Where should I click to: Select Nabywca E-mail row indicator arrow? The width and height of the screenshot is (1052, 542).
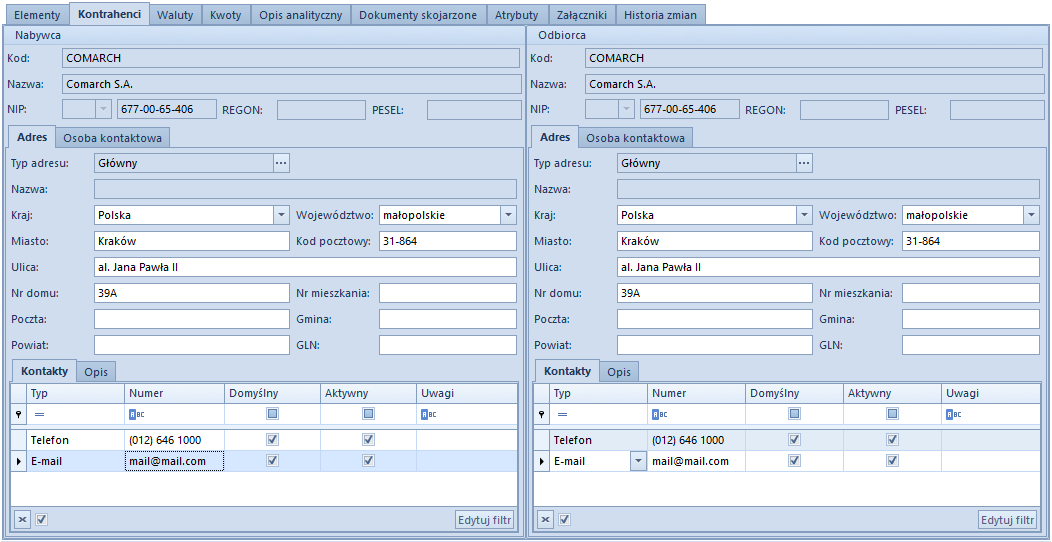(19, 462)
